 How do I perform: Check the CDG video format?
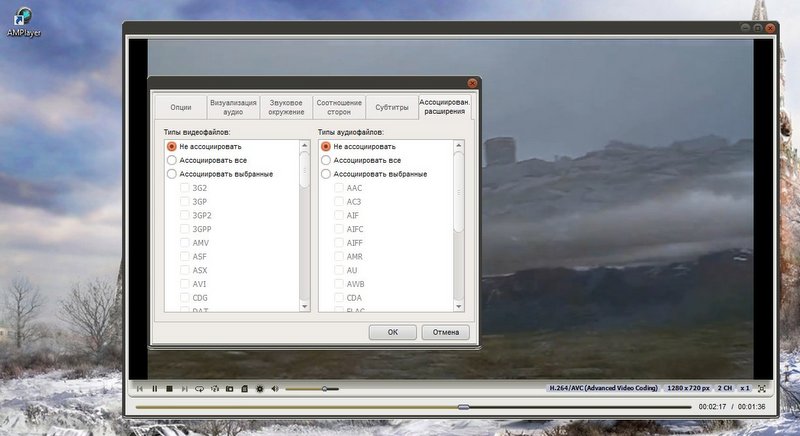point(185,298)
